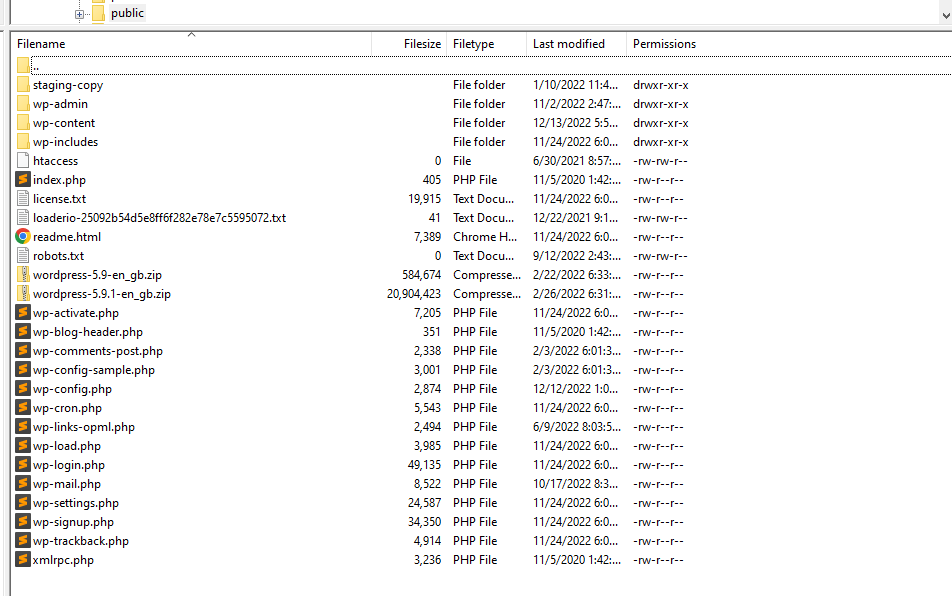Image resolution: width=952 pixels, height=596 pixels.
Task: Click the wp-signup.php file icon
Action: click(x=23, y=521)
